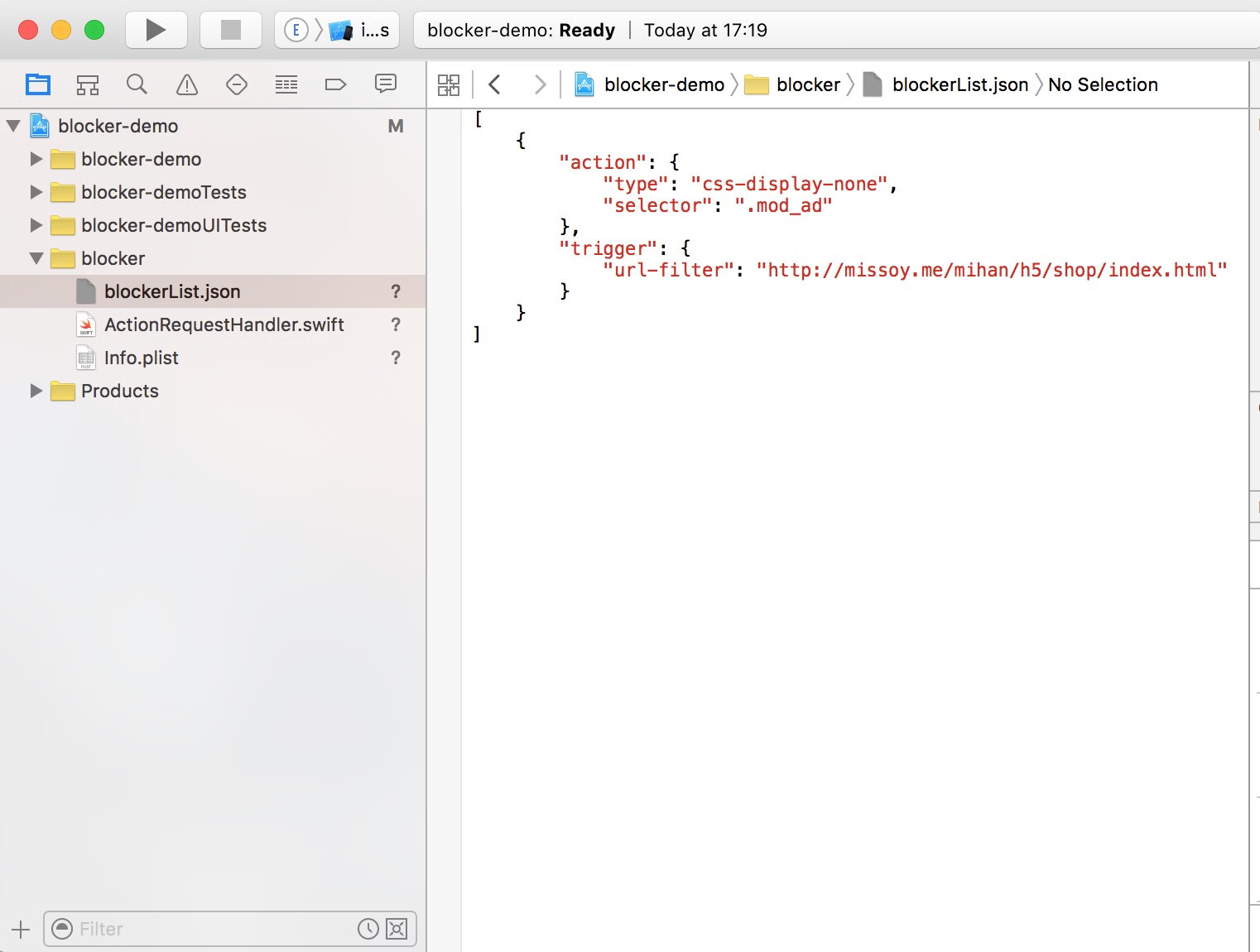1260x952 pixels.
Task: Open ActionRequestHandler.swift file
Action: [x=213, y=325]
